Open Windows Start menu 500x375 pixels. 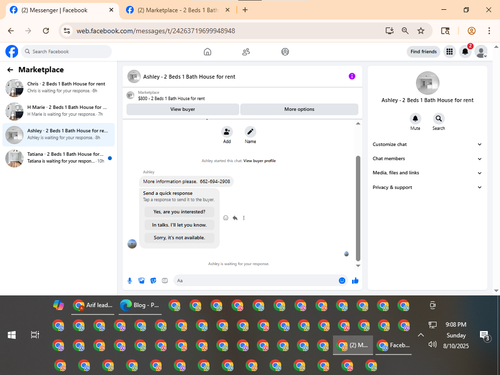[12, 335]
